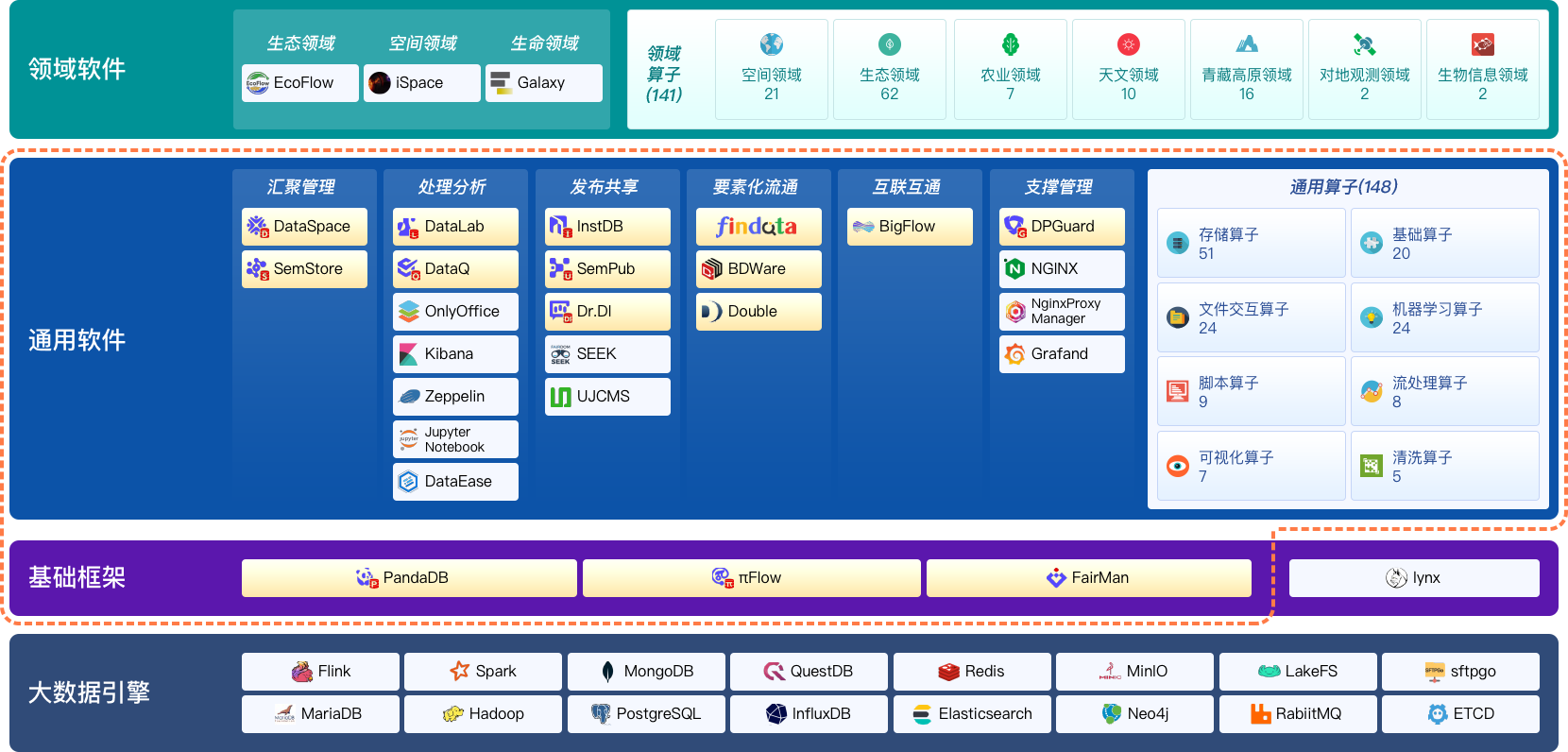The width and height of the screenshot is (1568, 752).
Task: Click the findata logo tile
Action: 758,227
